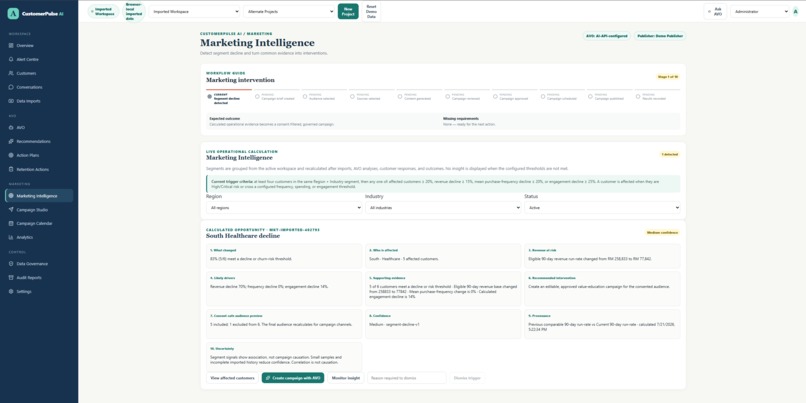Click the Audit Reports icon
This screenshot has height=403, width=806.
(x=11, y=277)
